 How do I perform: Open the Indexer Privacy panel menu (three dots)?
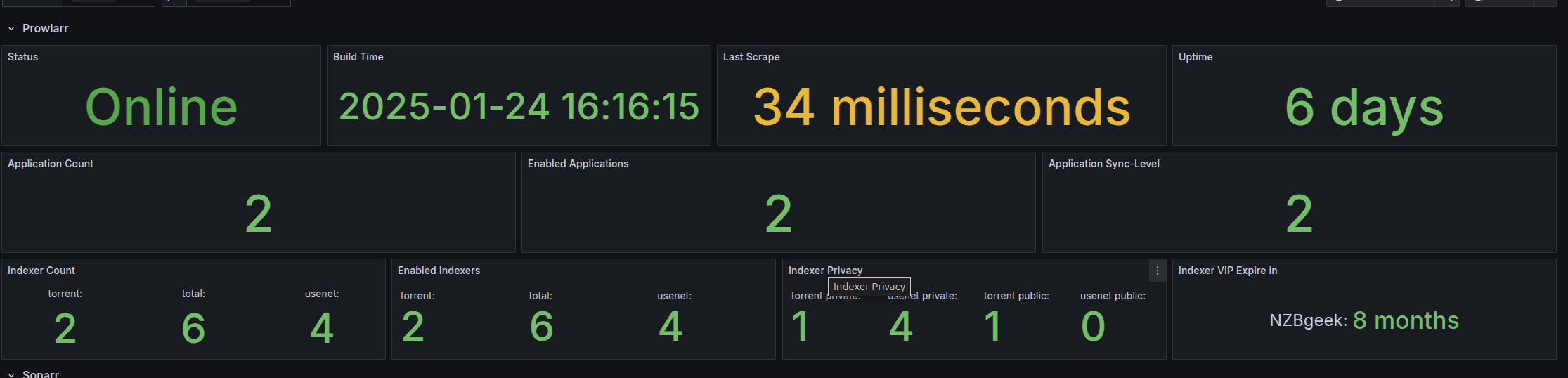(x=1157, y=271)
